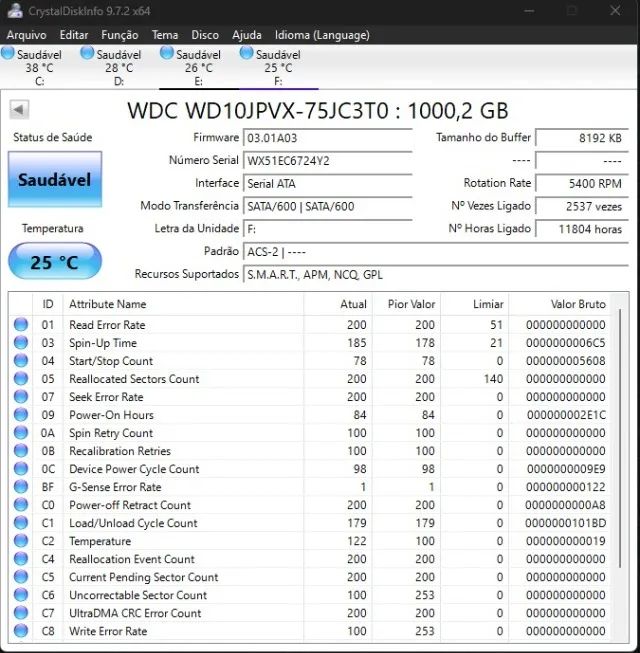
Task: Click the status dot for G-Sense Error Rate
Action: [21, 486]
